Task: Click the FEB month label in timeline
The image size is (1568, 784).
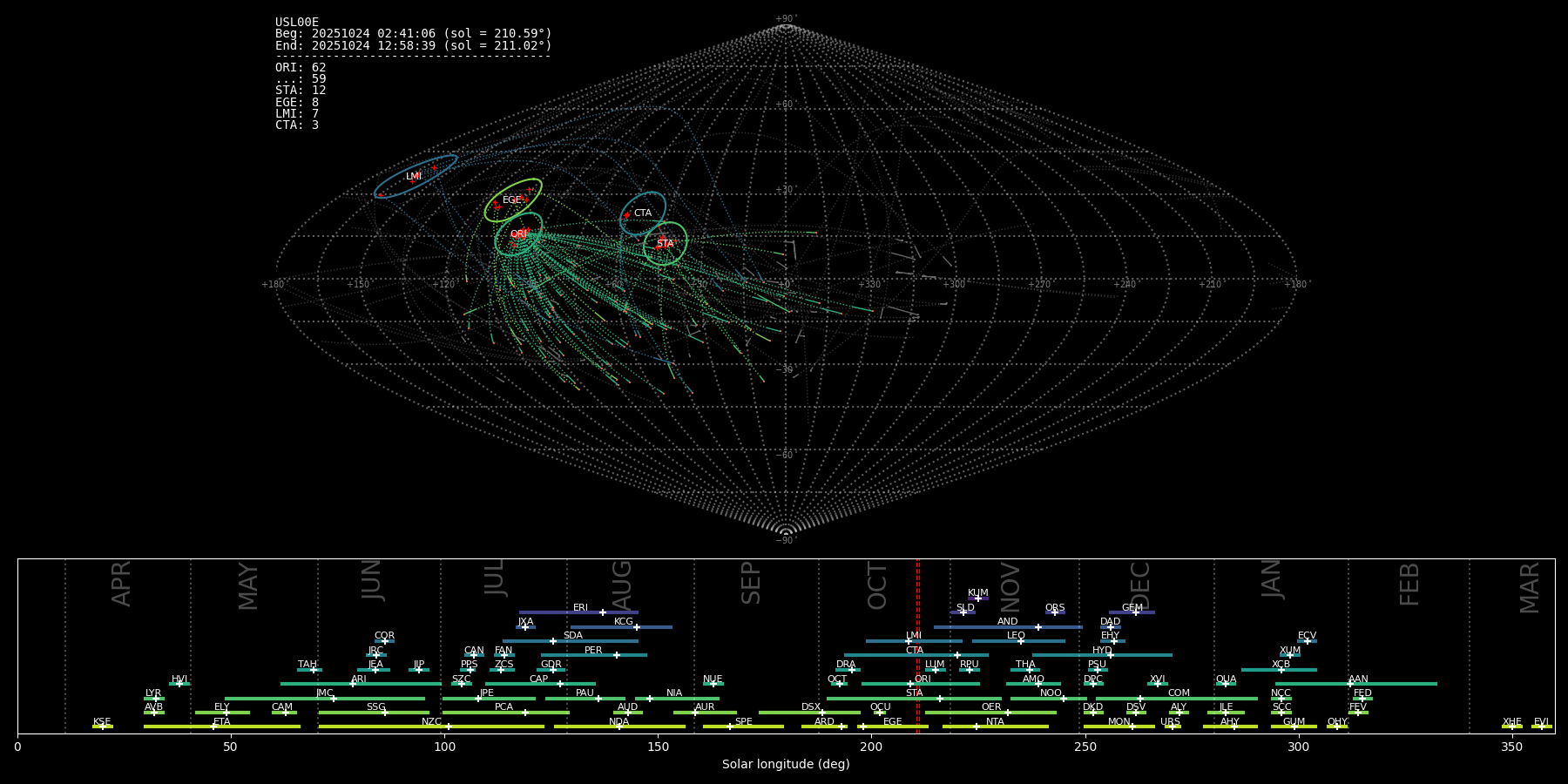Action: [x=1409, y=585]
